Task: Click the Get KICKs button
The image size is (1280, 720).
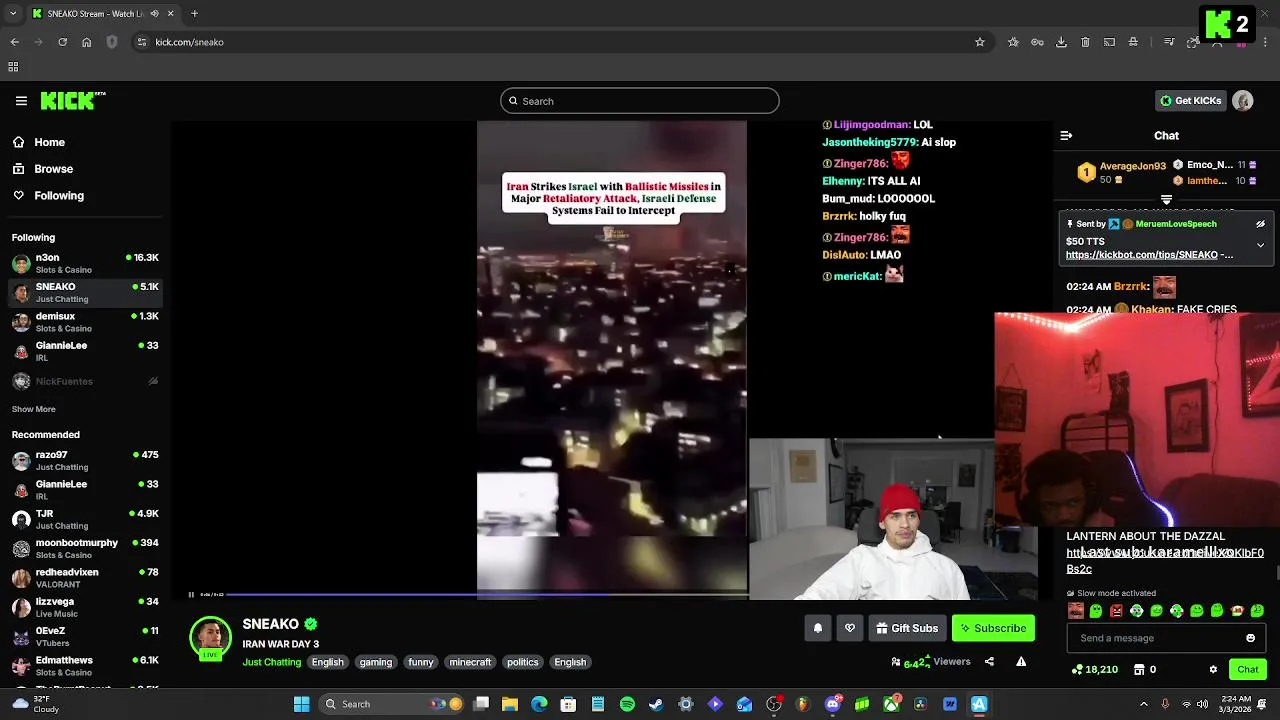Action: pyautogui.click(x=1190, y=101)
